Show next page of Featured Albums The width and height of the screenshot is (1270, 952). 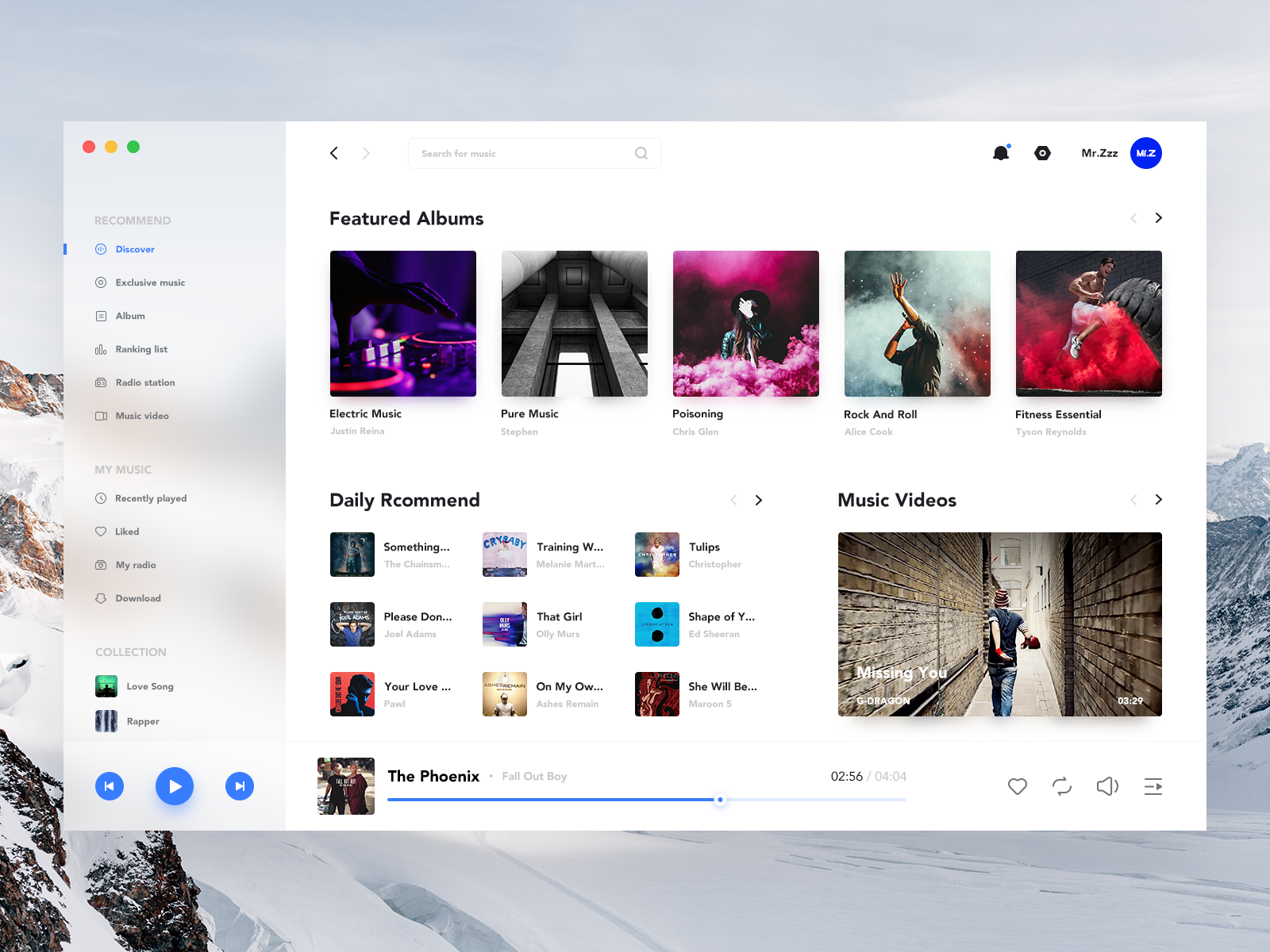[1158, 217]
